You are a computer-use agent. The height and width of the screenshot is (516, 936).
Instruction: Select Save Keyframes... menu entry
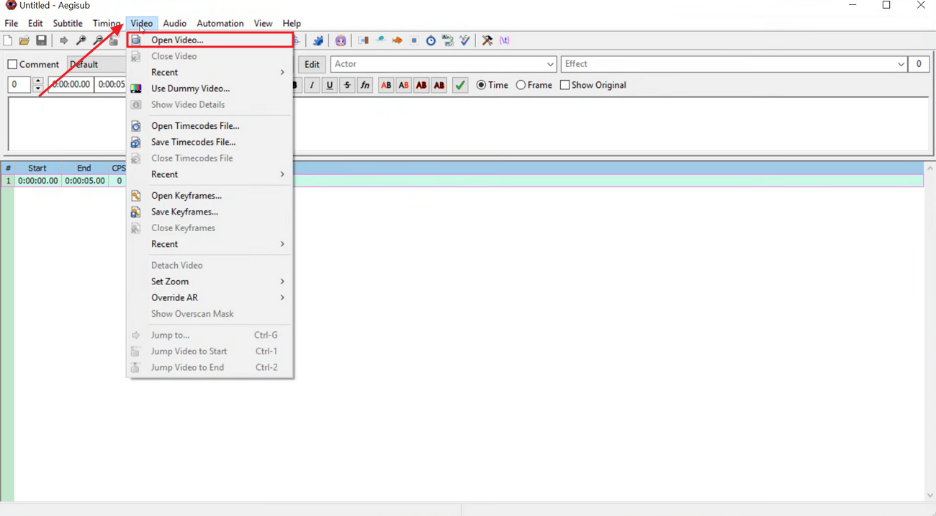point(209,212)
